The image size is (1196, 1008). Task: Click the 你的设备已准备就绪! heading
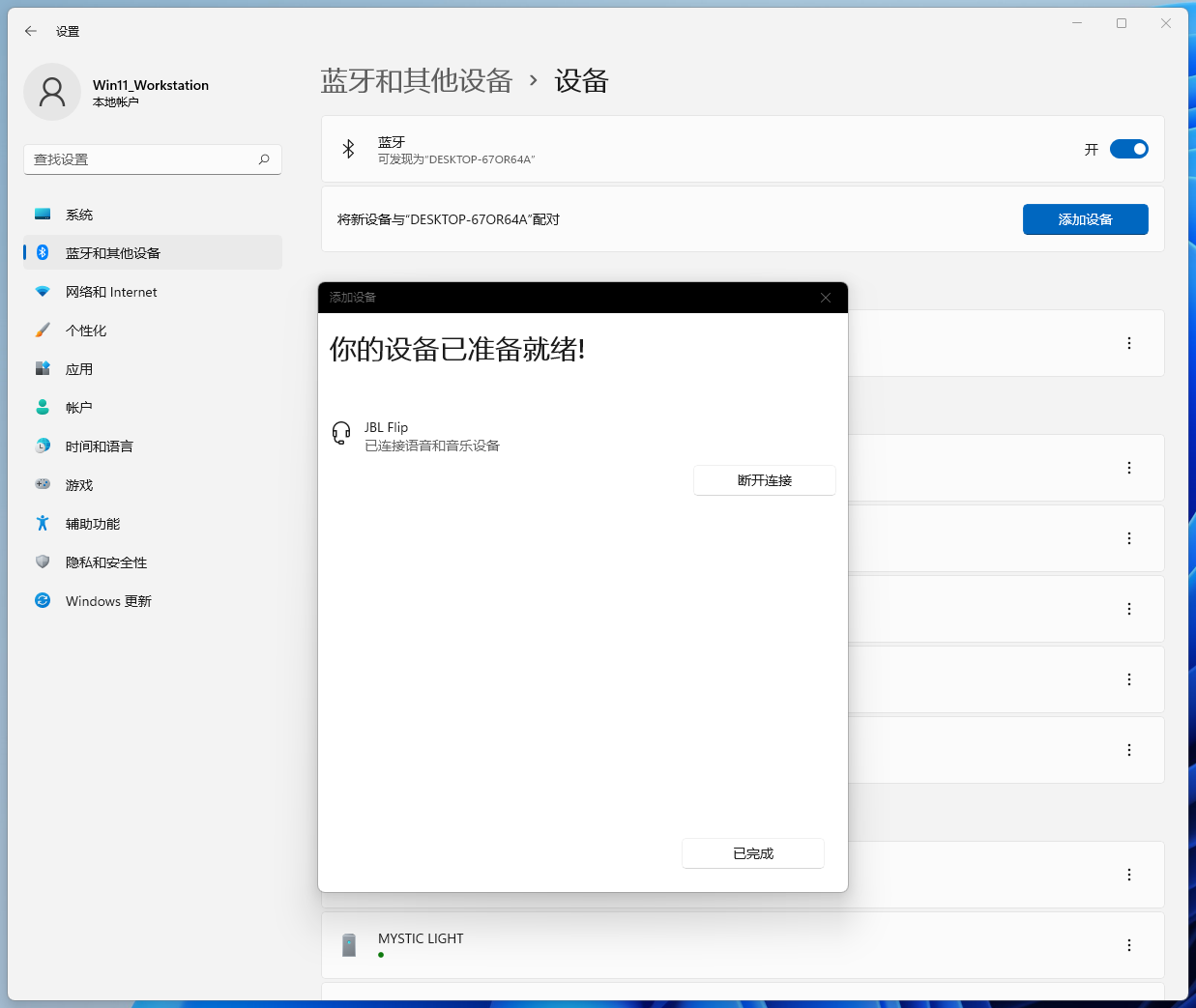point(457,350)
